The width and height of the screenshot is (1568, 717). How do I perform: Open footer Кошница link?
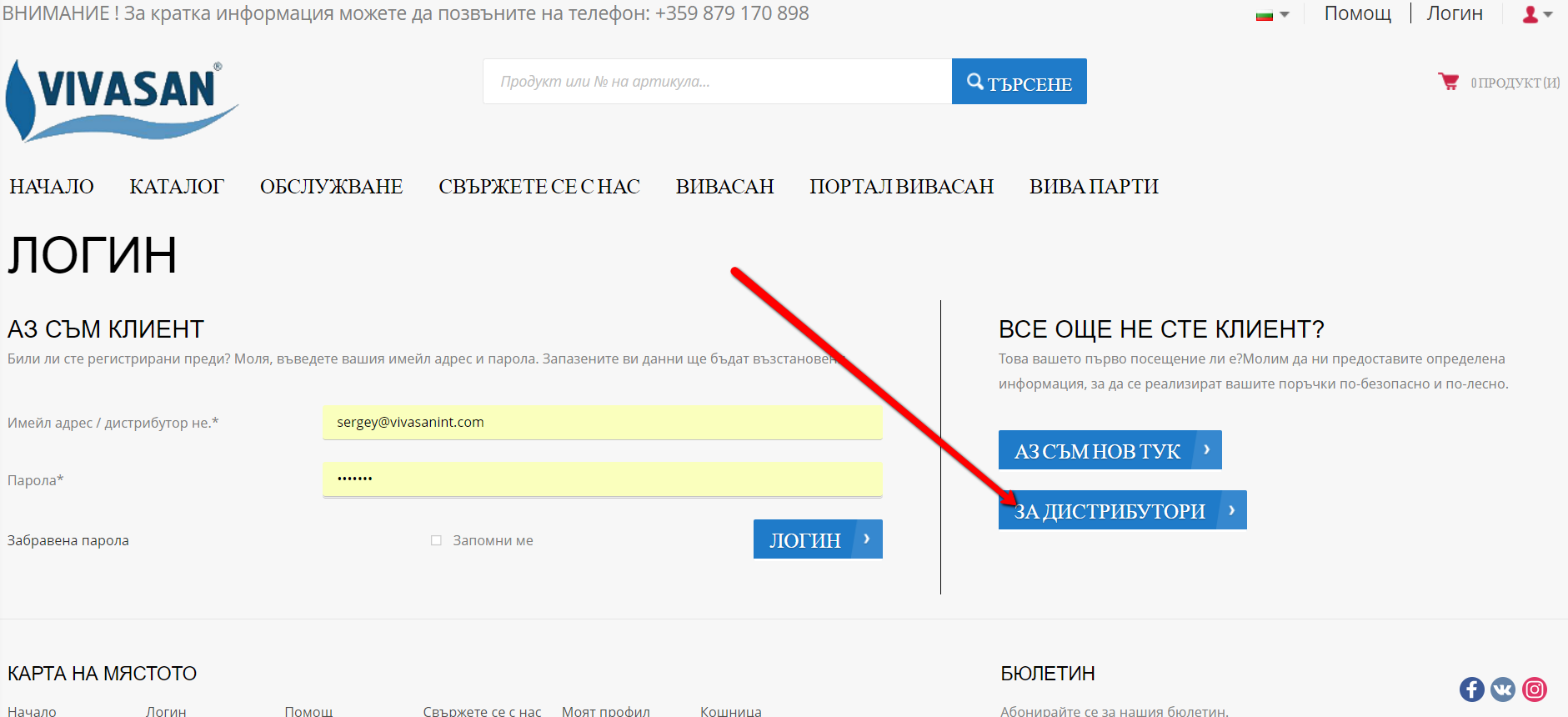click(730, 711)
